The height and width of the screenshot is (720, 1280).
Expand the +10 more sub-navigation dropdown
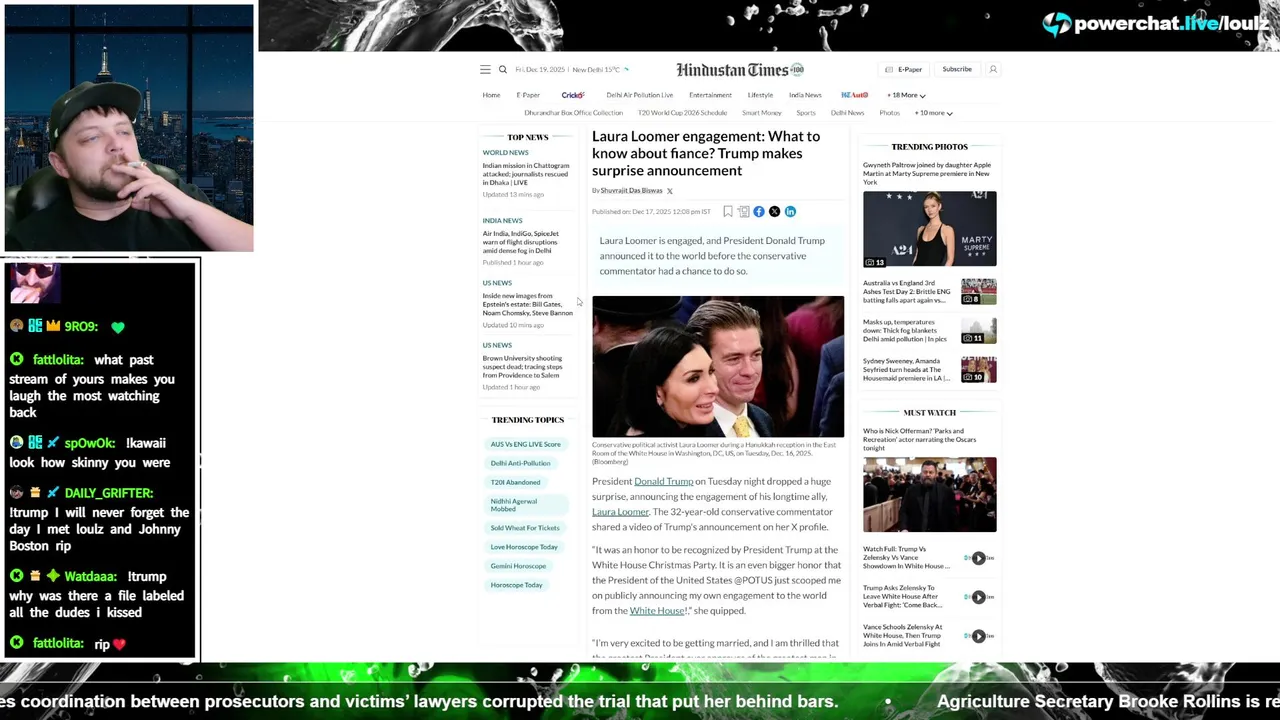point(934,113)
